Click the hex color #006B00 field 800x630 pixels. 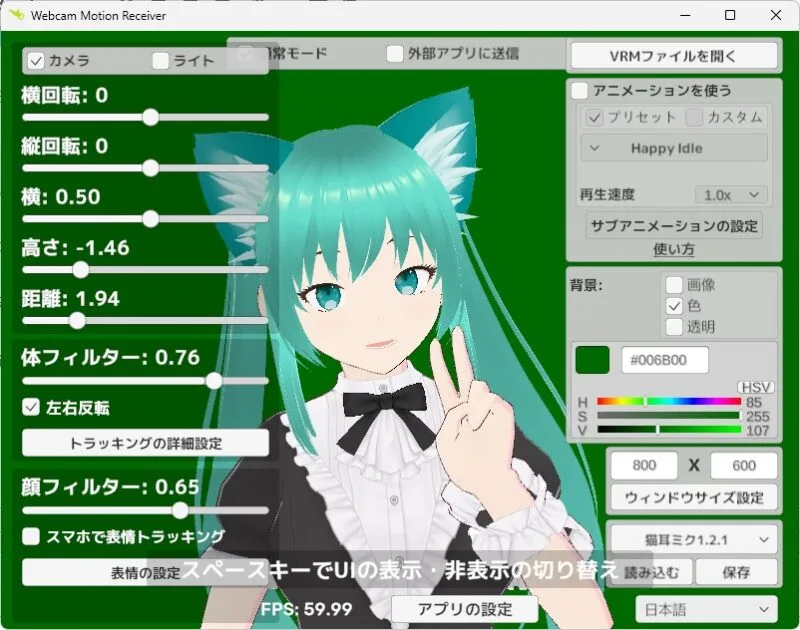point(664,360)
